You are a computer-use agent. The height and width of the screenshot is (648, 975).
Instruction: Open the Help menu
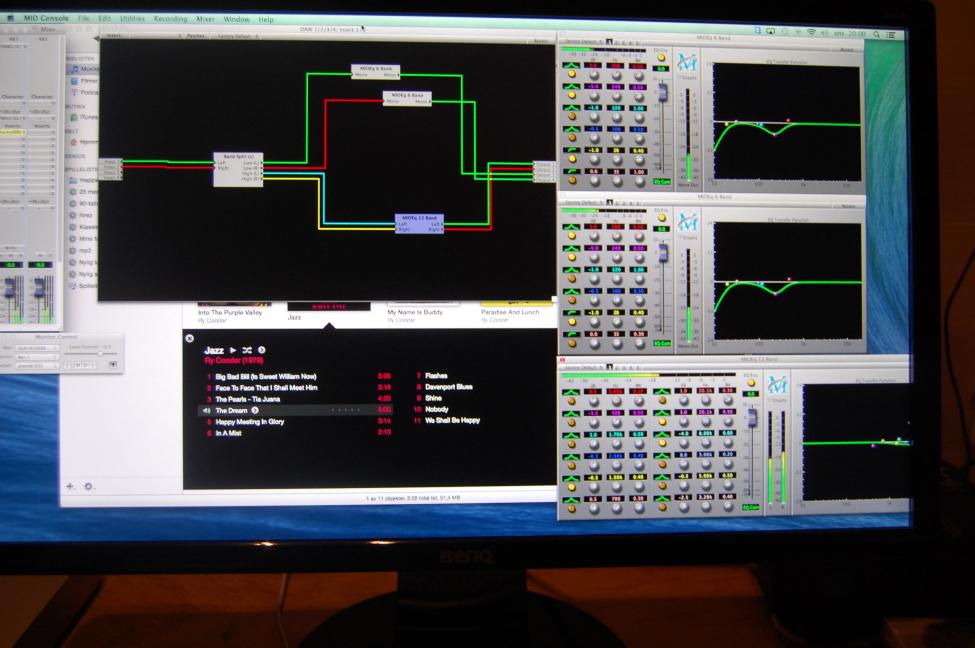266,19
